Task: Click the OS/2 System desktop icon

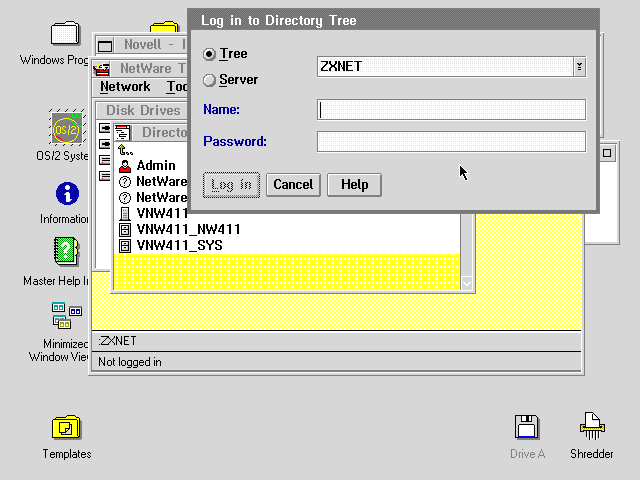Action: [67, 127]
